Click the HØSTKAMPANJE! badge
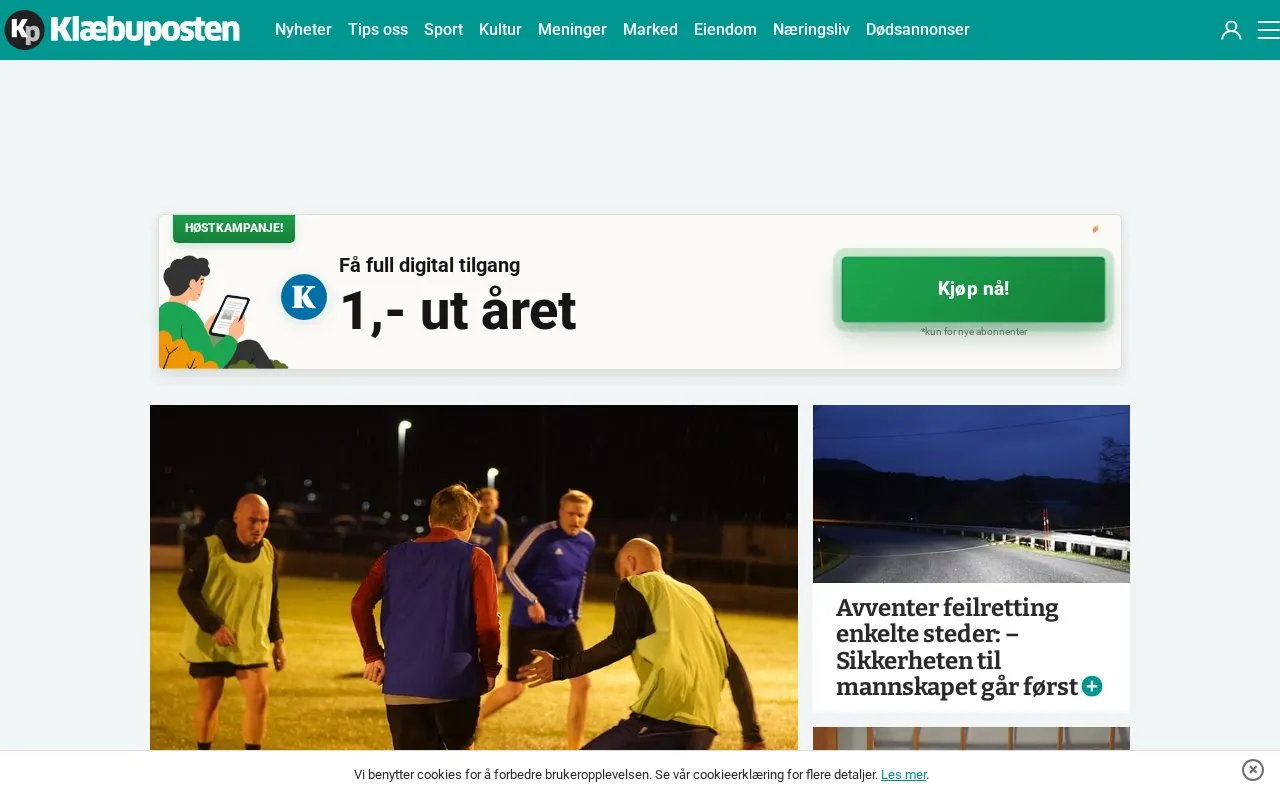 [234, 228]
